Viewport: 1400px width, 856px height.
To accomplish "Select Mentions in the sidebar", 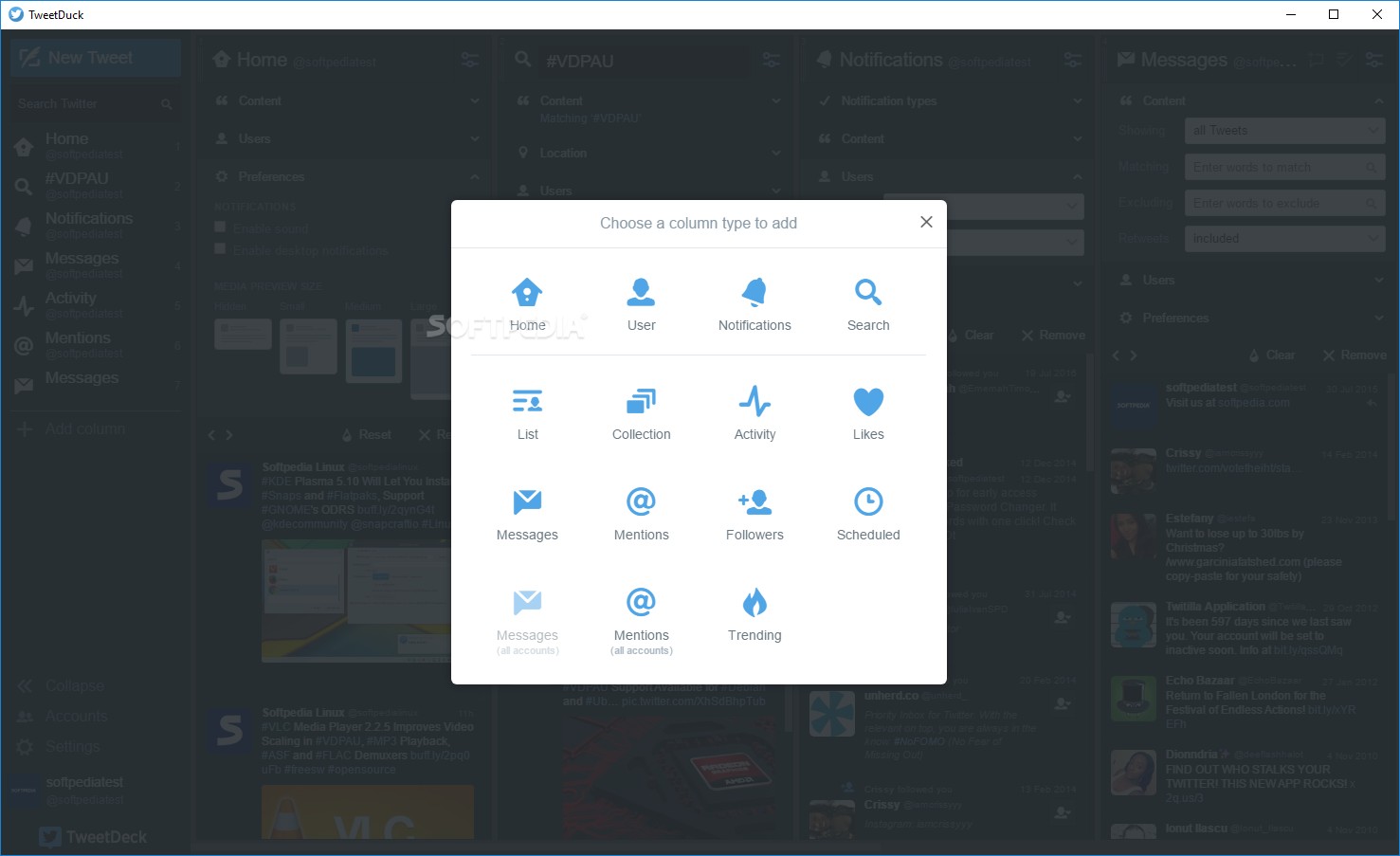I will 95,344.
